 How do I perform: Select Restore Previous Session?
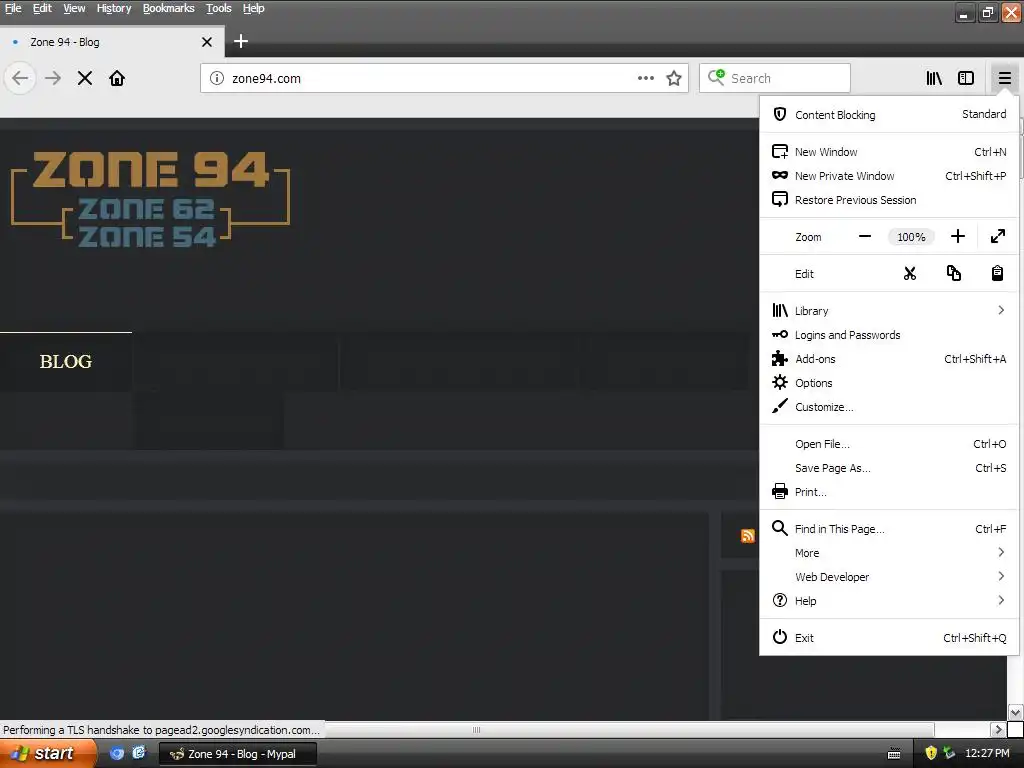[889, 200]
